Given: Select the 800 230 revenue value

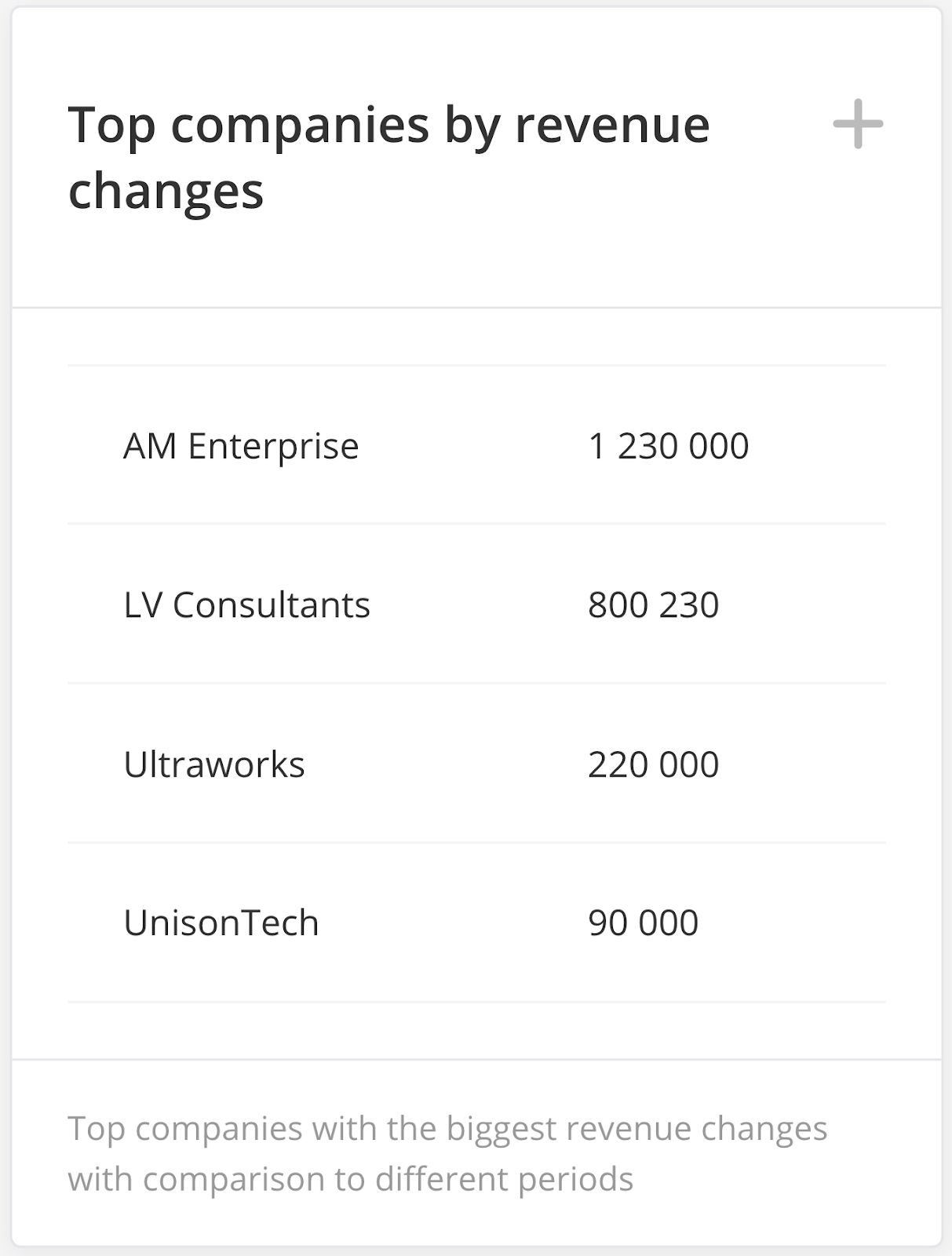Looking at the screenshot, I should tap(653, 605).
